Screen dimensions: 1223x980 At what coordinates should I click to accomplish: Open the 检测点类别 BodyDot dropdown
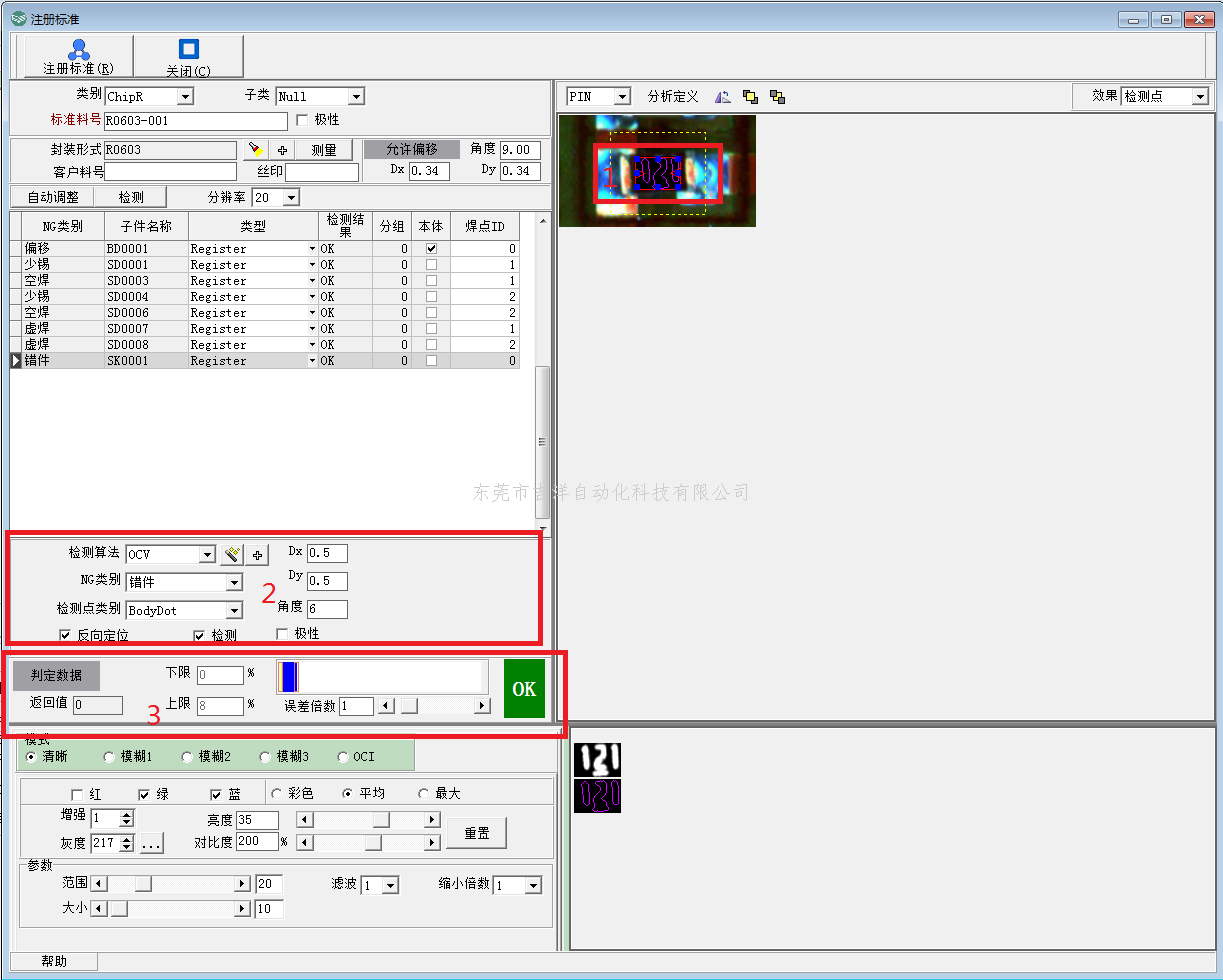pos(234,610)
